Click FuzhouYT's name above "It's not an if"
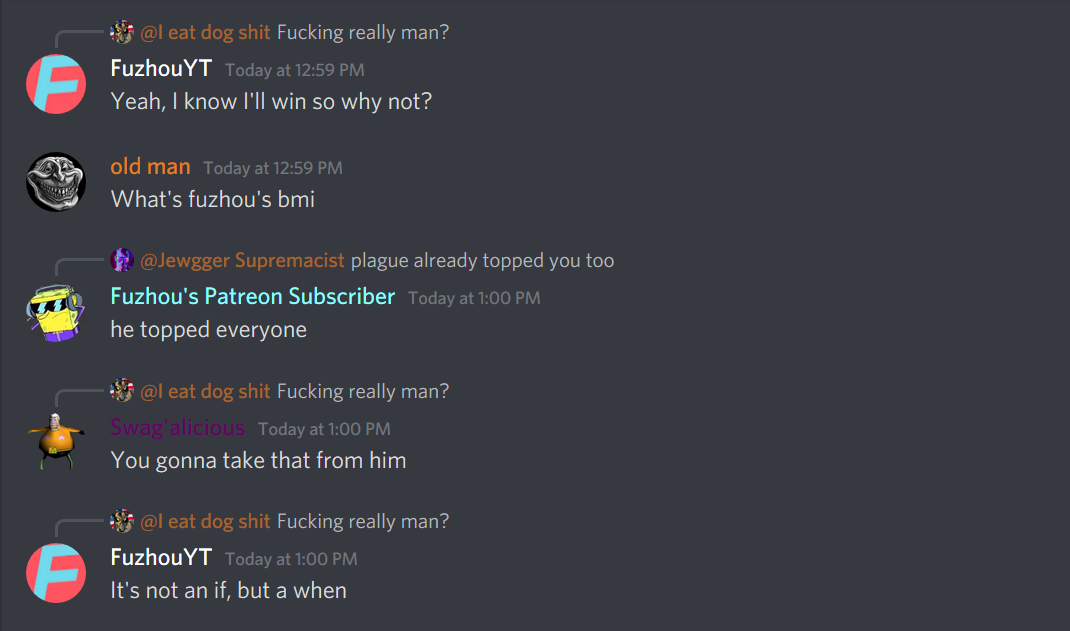Image resolution: width=1070 pixels, height=631 pixels. pyautogui.click(x=161, y=557)
